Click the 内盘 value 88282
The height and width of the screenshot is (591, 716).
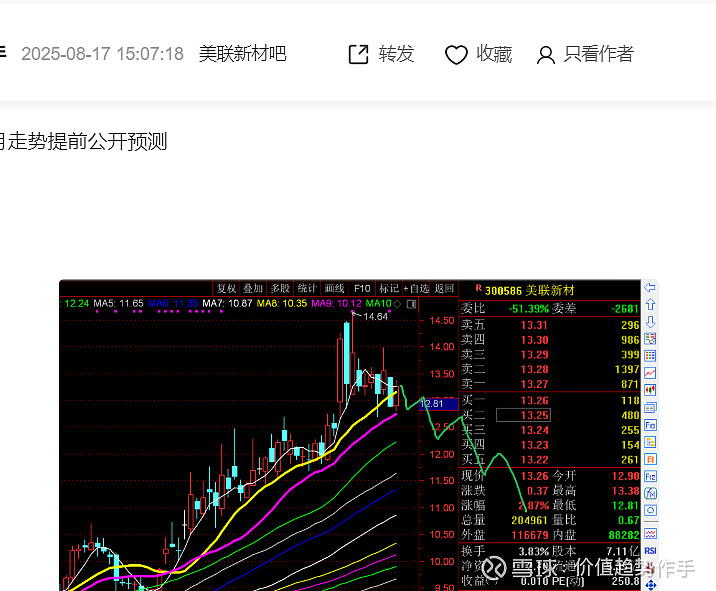pyautogui.click(x=624, y=535)
